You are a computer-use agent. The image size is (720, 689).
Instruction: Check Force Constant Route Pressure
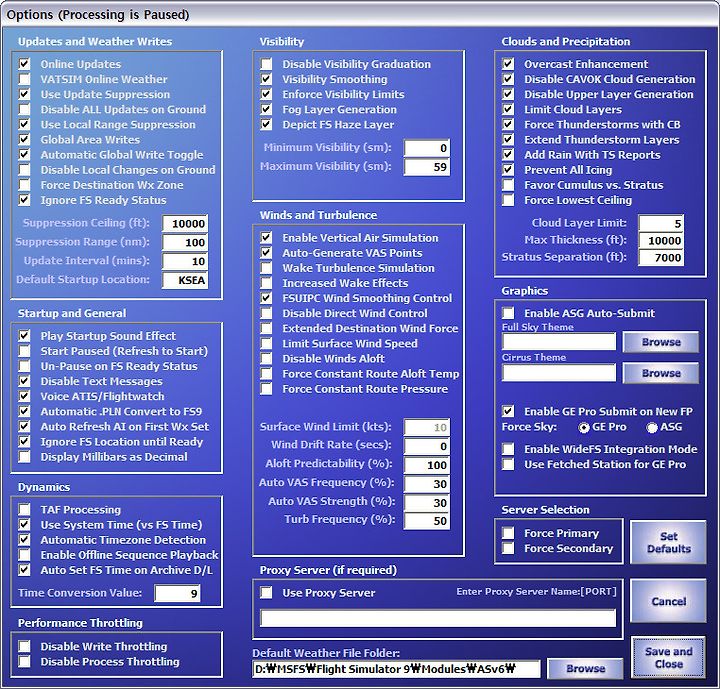pyautogui.click(x=266, y=389)
